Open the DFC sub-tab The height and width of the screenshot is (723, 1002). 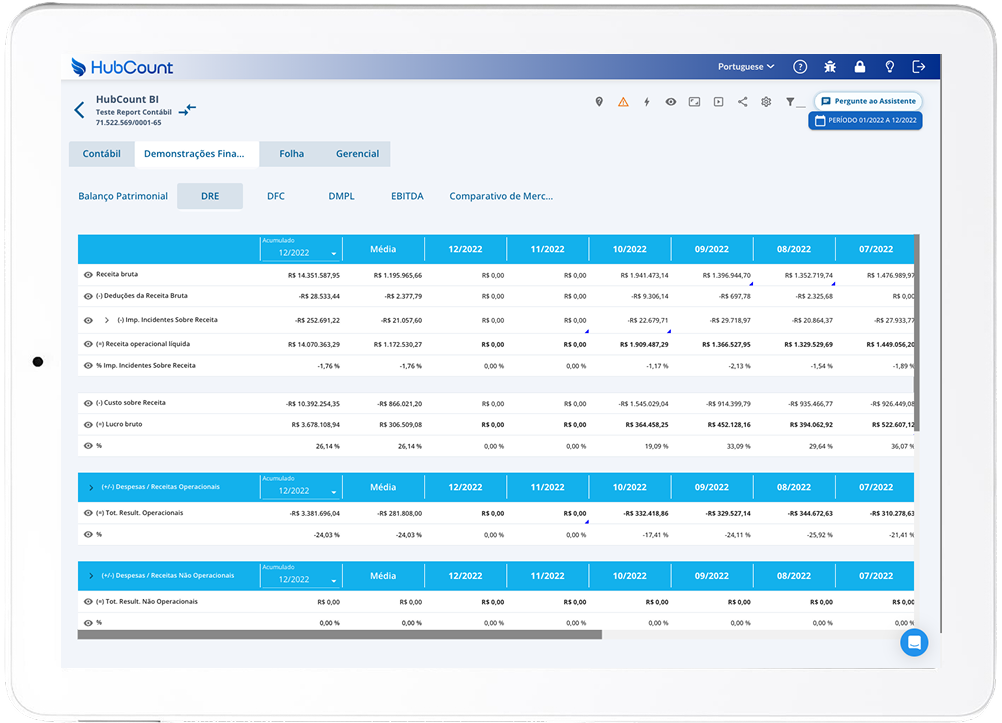[275, 196]
